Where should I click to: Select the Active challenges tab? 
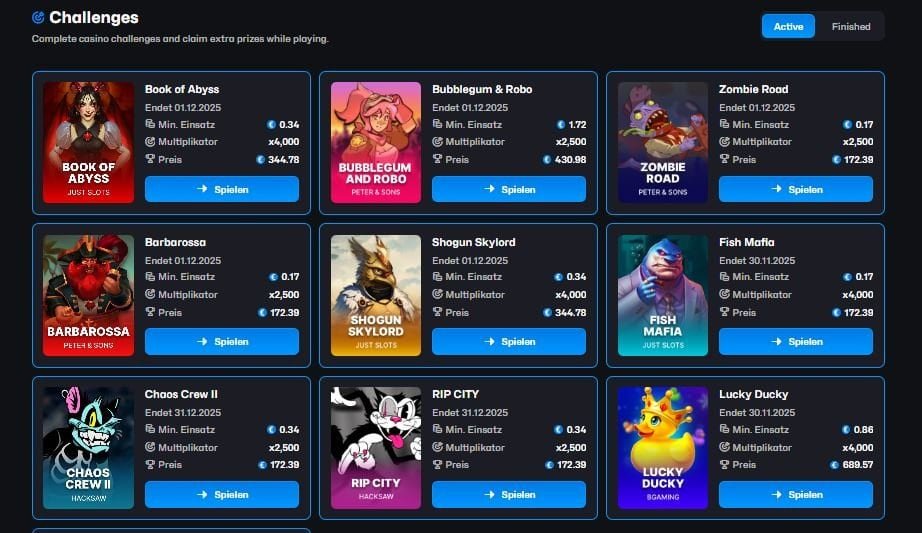tap(788, 26)
